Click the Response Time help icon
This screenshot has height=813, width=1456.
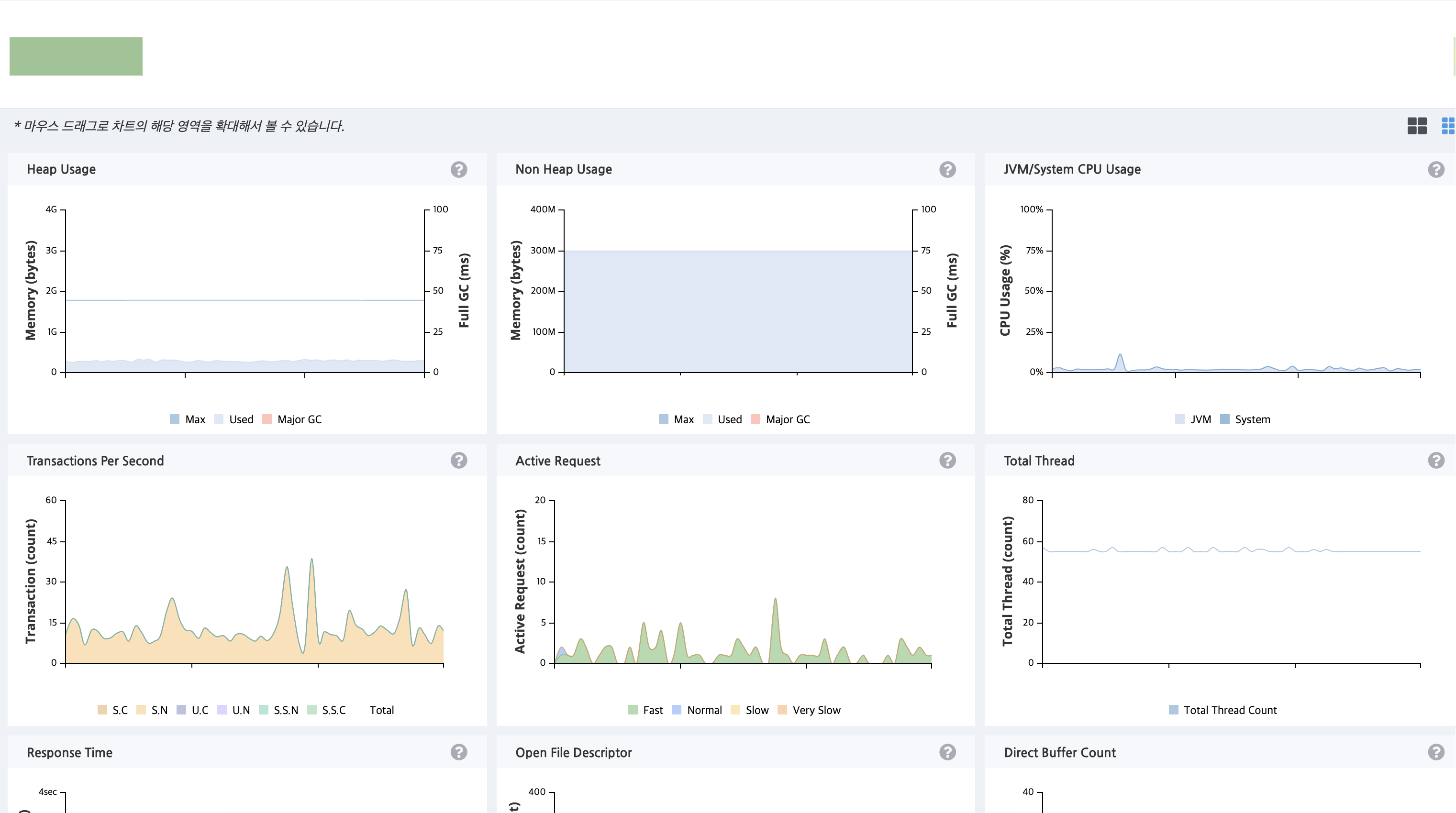click(x=458, y=752)
